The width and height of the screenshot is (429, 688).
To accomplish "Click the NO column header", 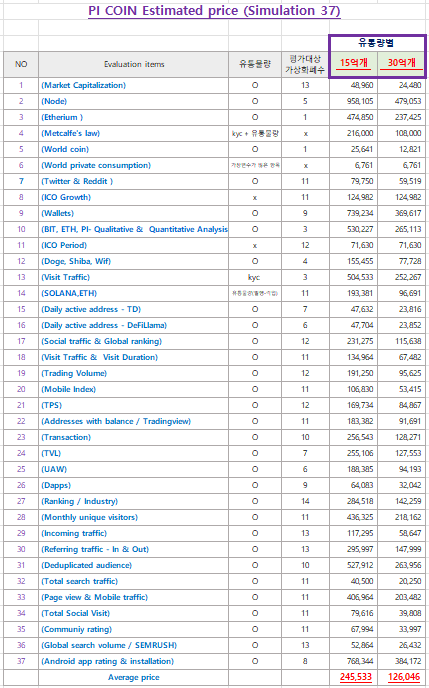I will (21, 64).
